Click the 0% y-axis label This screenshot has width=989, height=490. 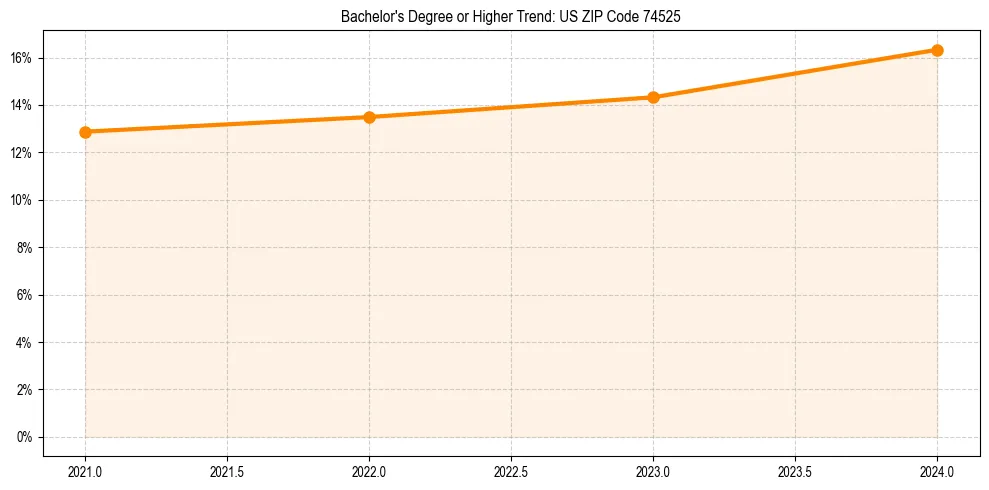[23, 437]
